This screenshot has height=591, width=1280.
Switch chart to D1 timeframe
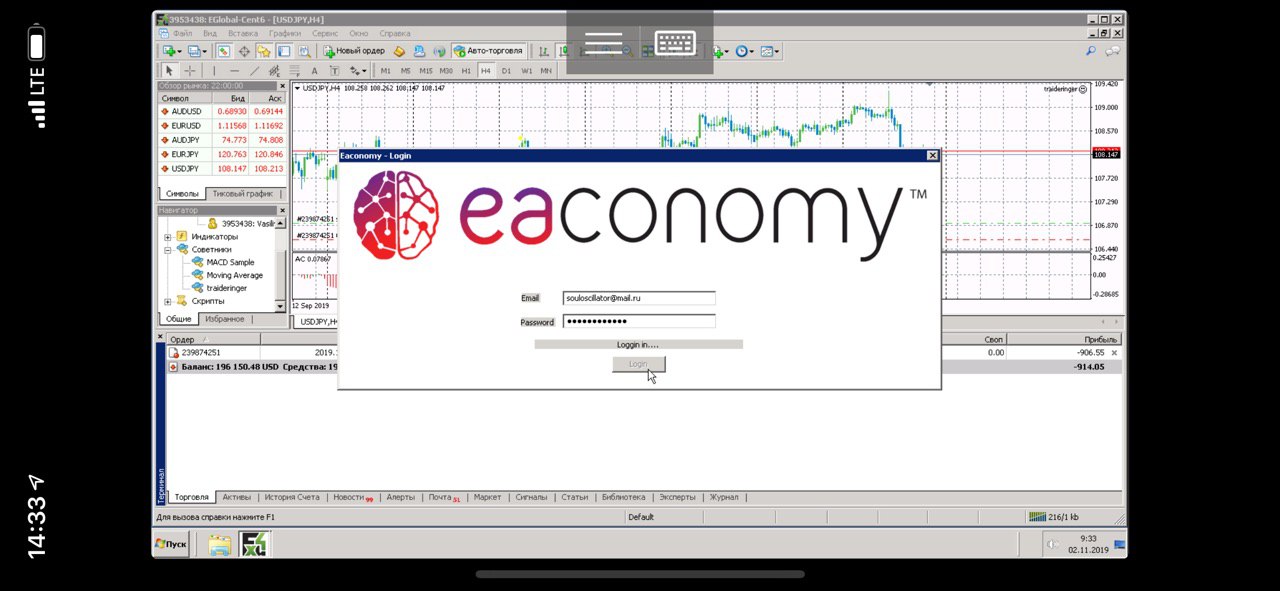(x=506, y=71)
